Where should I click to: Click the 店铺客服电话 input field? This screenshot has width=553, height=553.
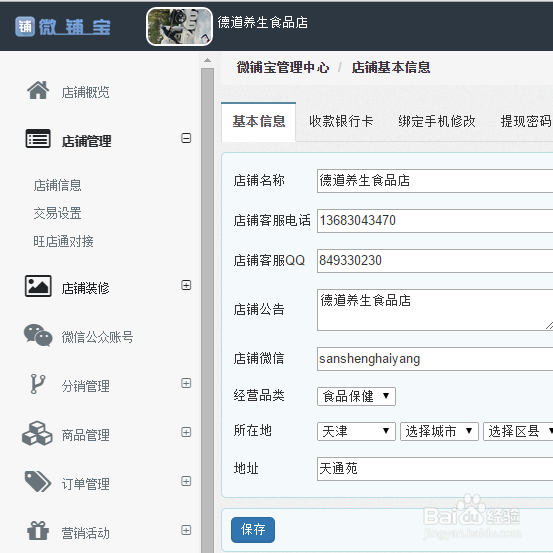pos(435,221)
